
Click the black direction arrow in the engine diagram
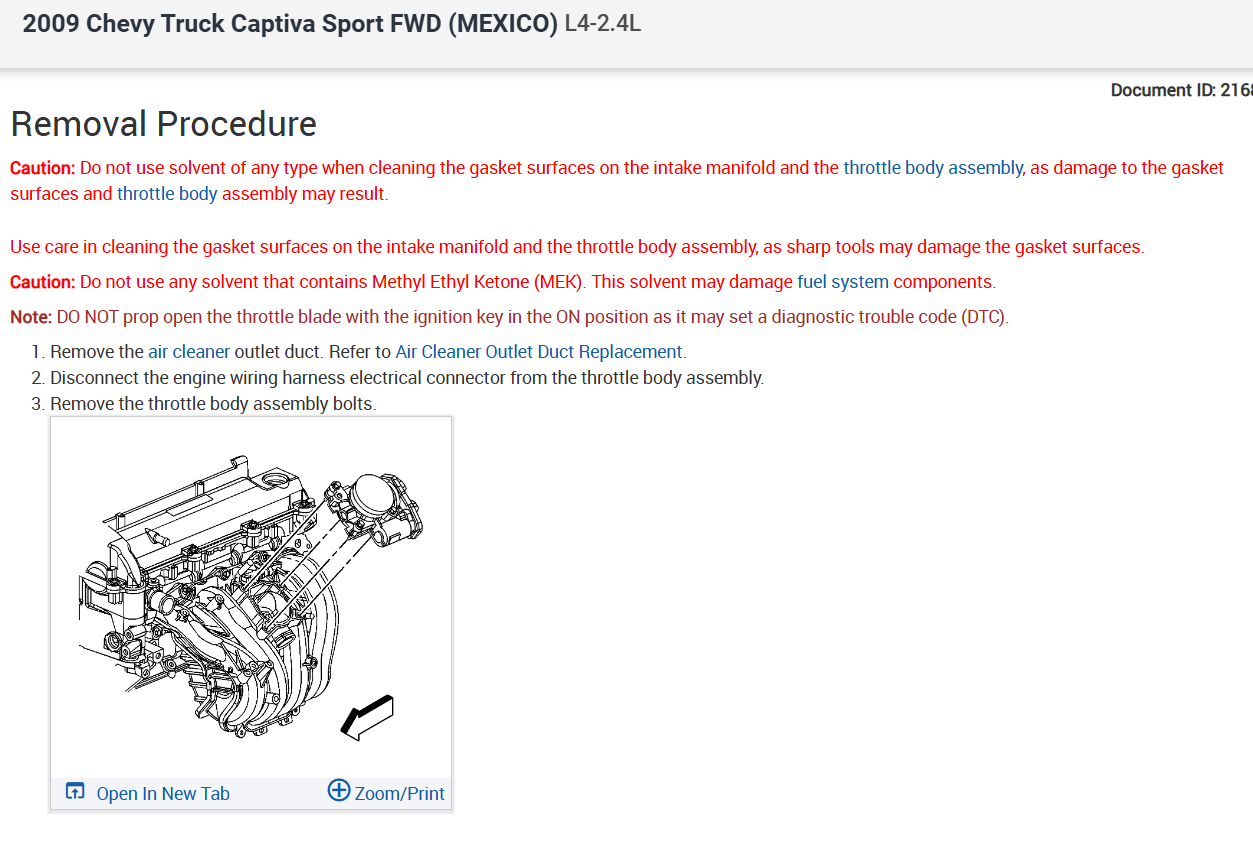click(x=367, y=717)
